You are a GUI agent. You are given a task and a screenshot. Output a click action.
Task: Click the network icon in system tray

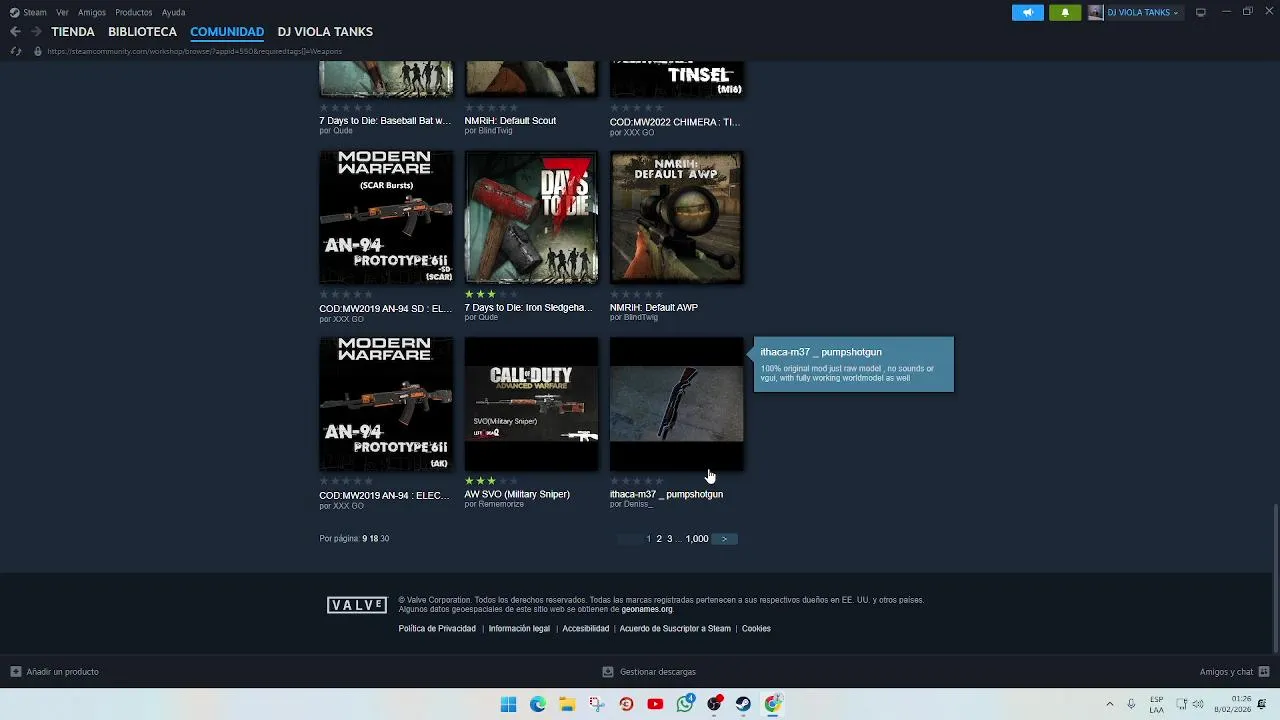pos(1181,704)
